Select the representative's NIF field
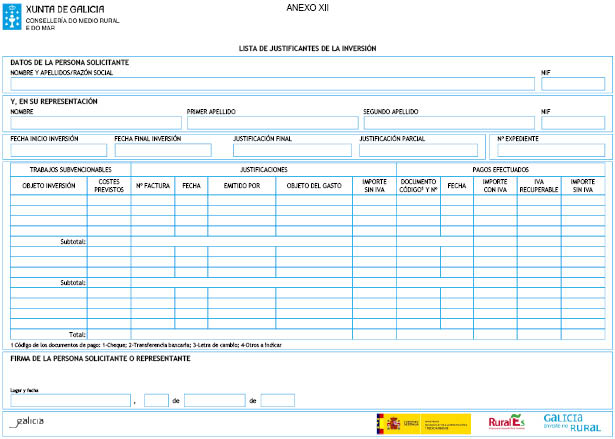The height and width of the screenshot is (439, 615). pos(572,123)
